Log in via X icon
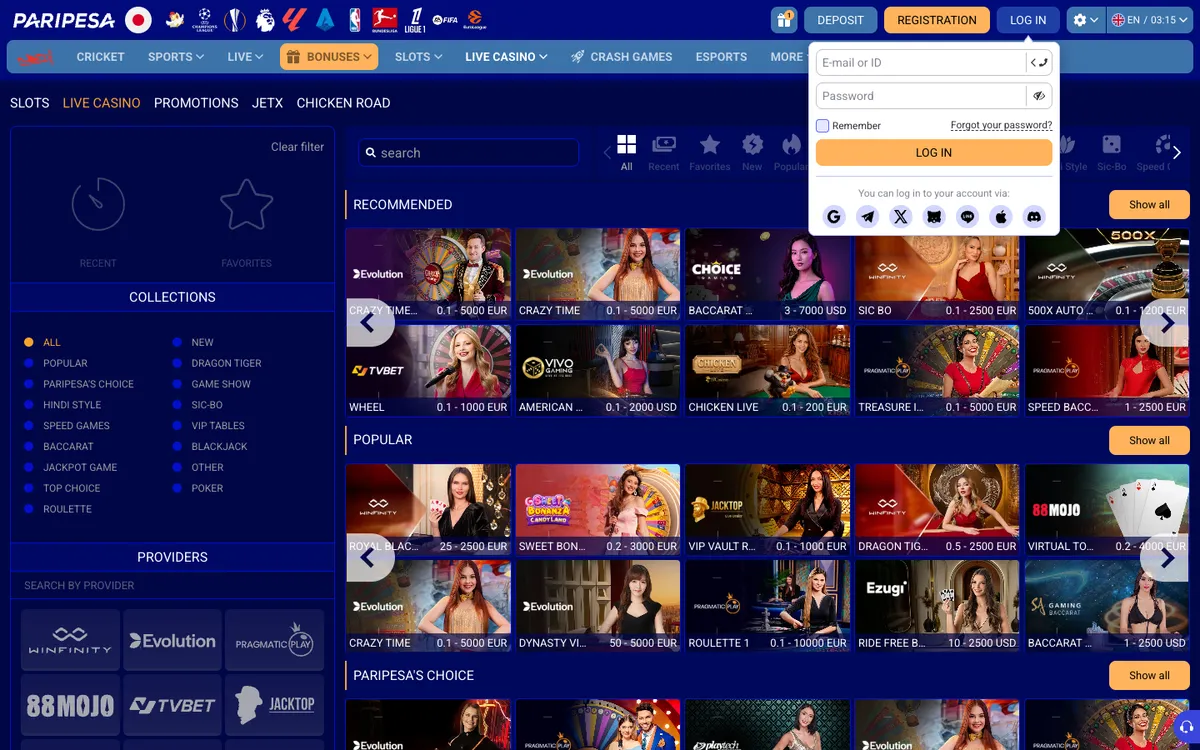The image size is (1200, 750). tap(901, 216)
